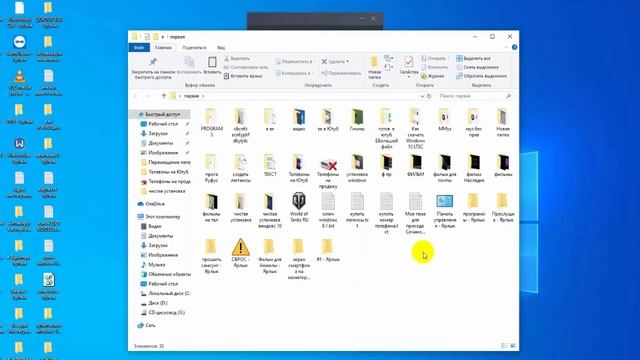The width and height of the screenshot is (640, 360).
Task: Open the Переместить в dropdown
Action: (x=295, y=62)
